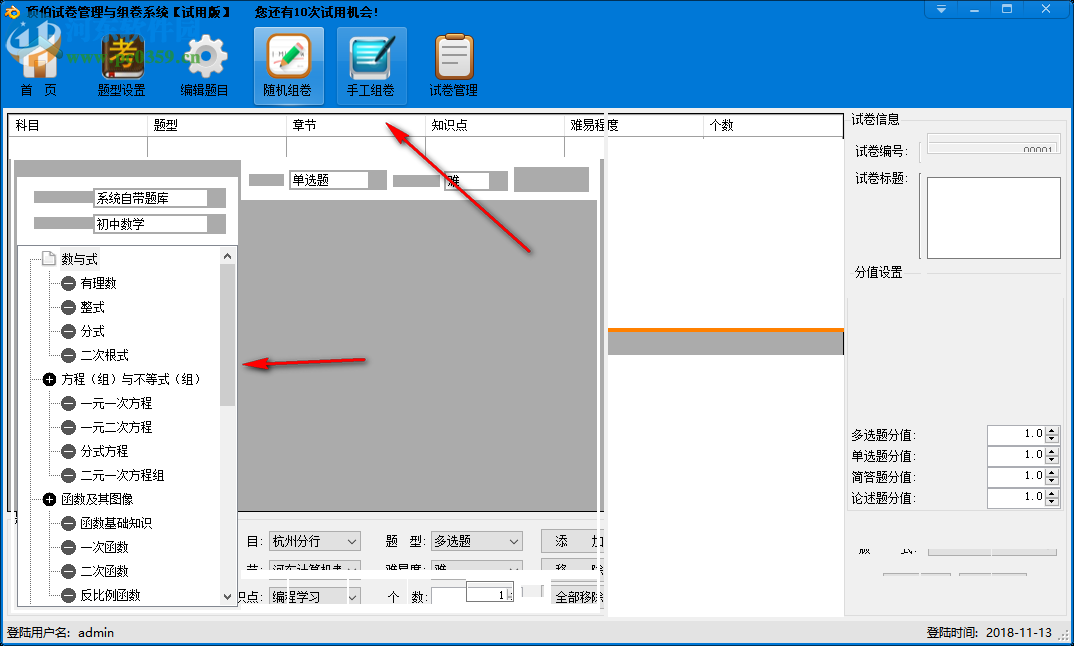Select 随机组卷 random paper generation
Image resolution: width=1074 pixels, height=646 pixels.
288,66
